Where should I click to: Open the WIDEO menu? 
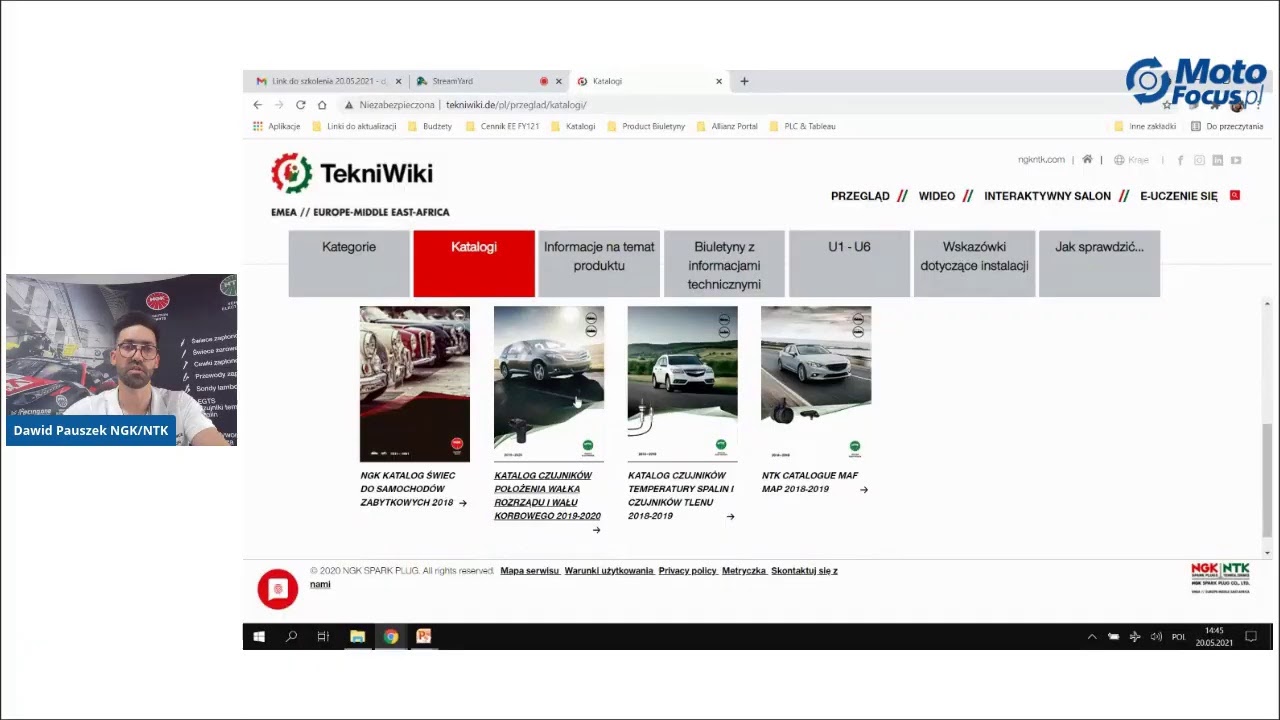click(937, 196)
